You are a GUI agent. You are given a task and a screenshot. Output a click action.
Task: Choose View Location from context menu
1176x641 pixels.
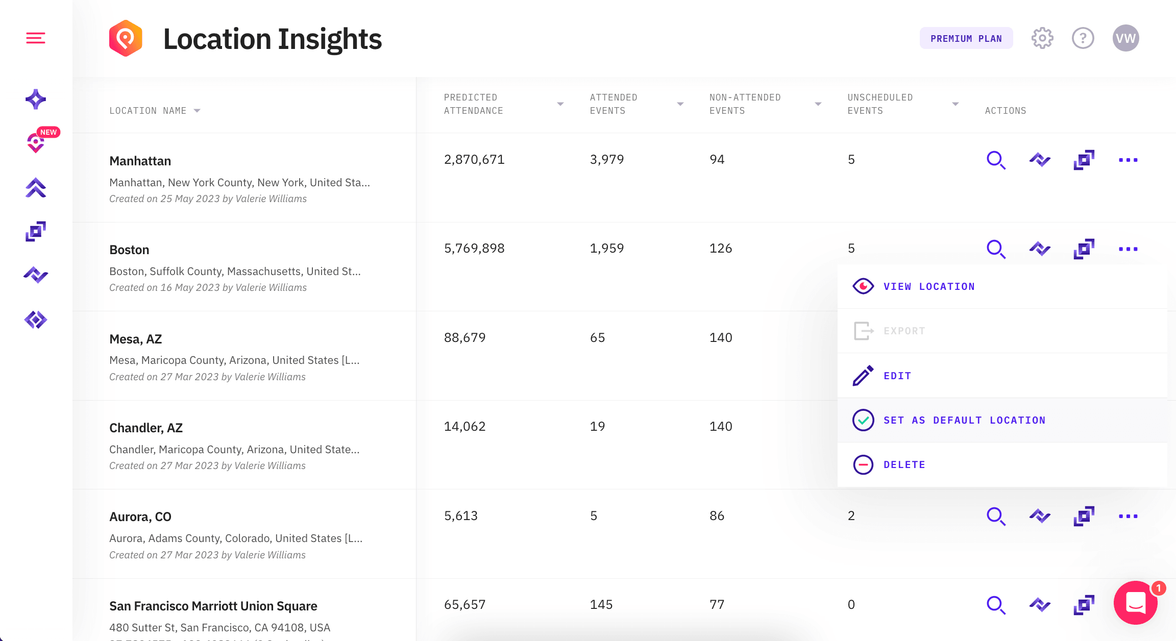click(928, 286)
